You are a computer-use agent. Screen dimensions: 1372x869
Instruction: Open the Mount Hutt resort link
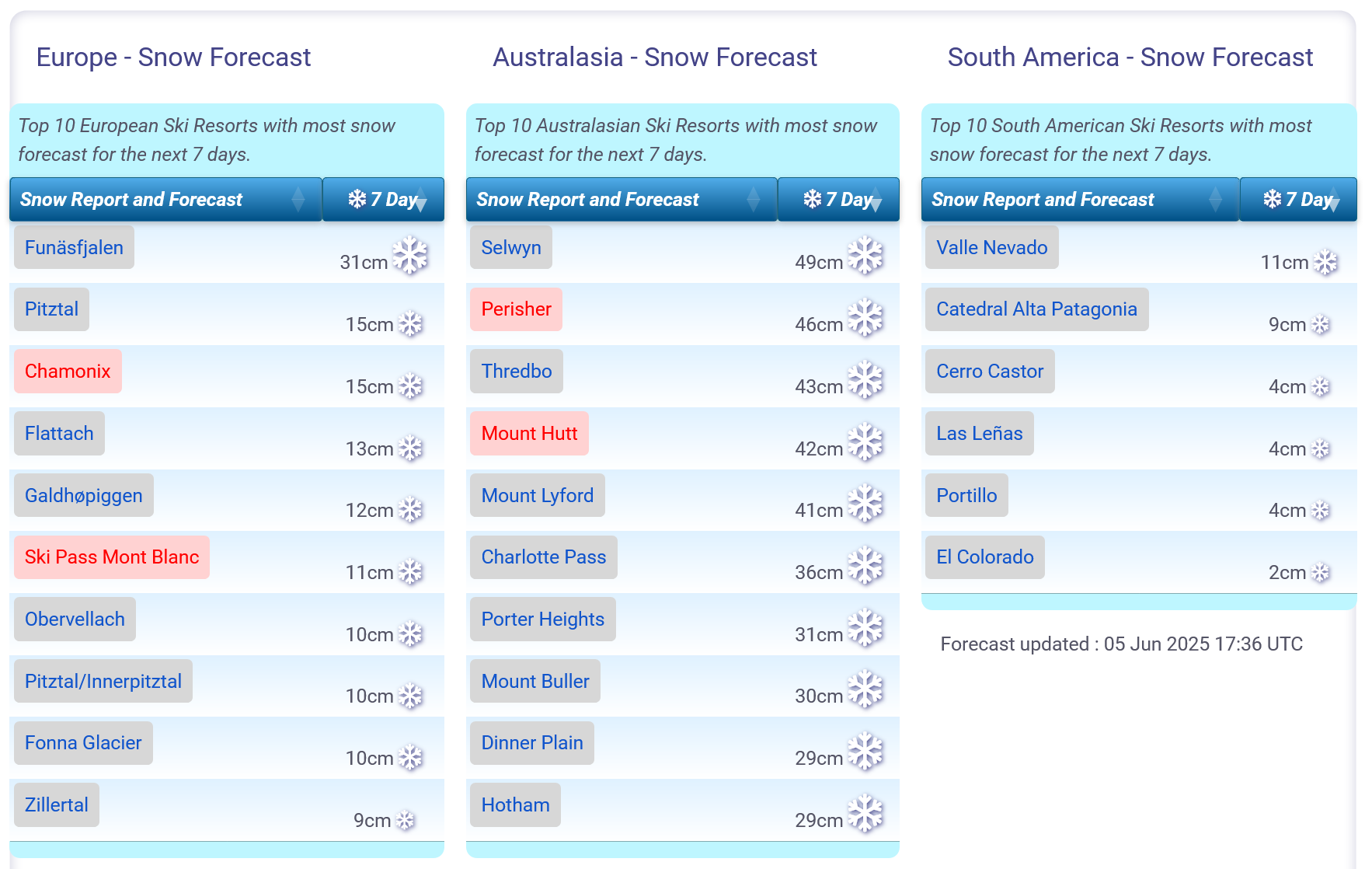point(529,434)
